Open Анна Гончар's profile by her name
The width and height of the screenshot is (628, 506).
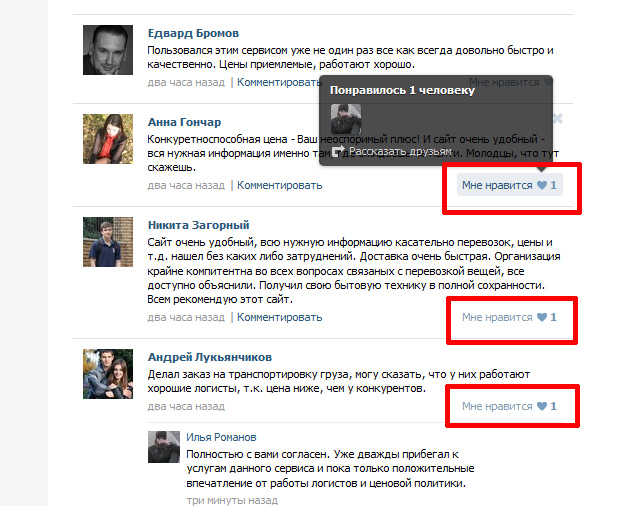pos(184,122)
